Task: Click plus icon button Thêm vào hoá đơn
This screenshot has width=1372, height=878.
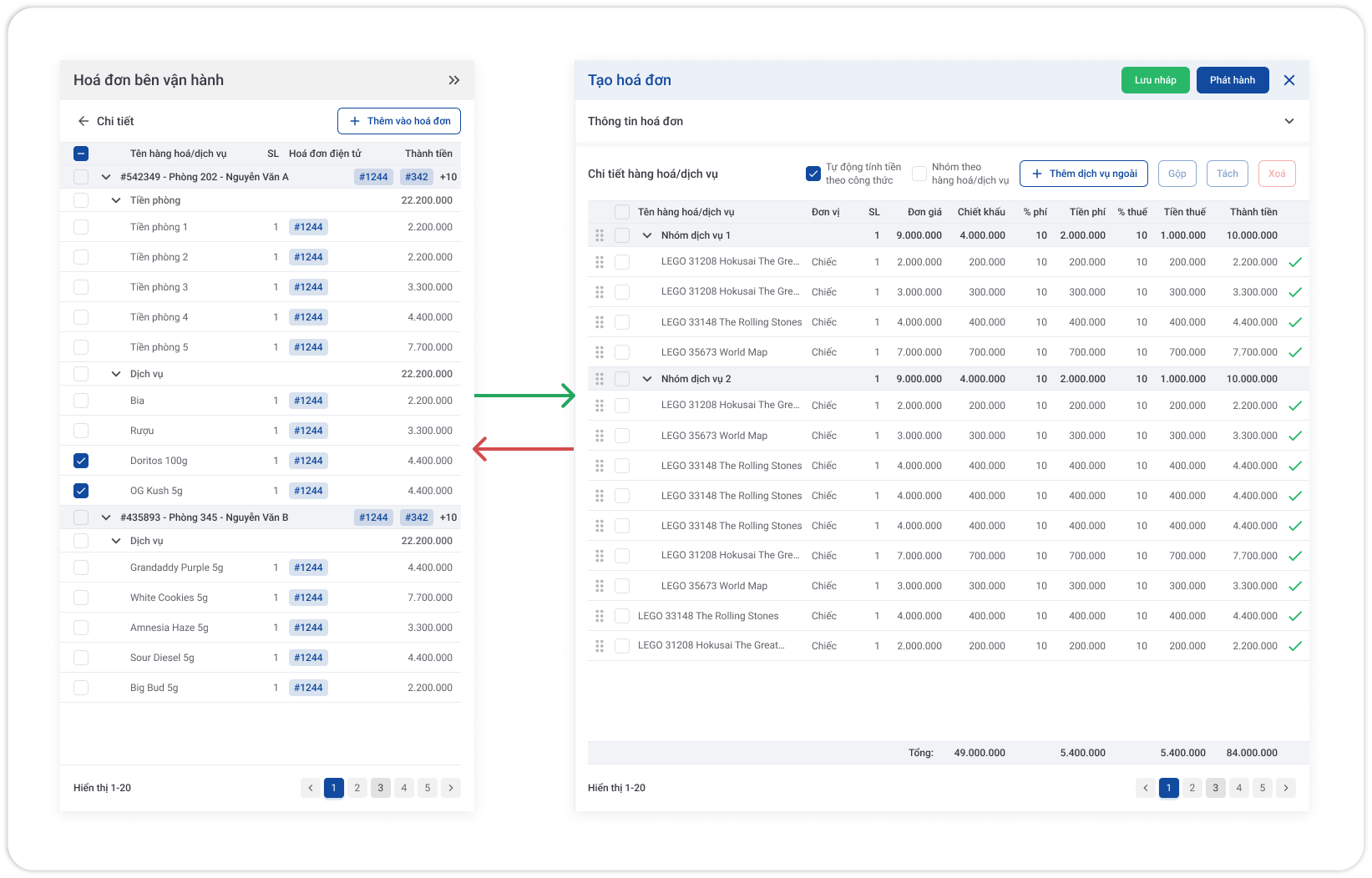Action: coord(399,121)
